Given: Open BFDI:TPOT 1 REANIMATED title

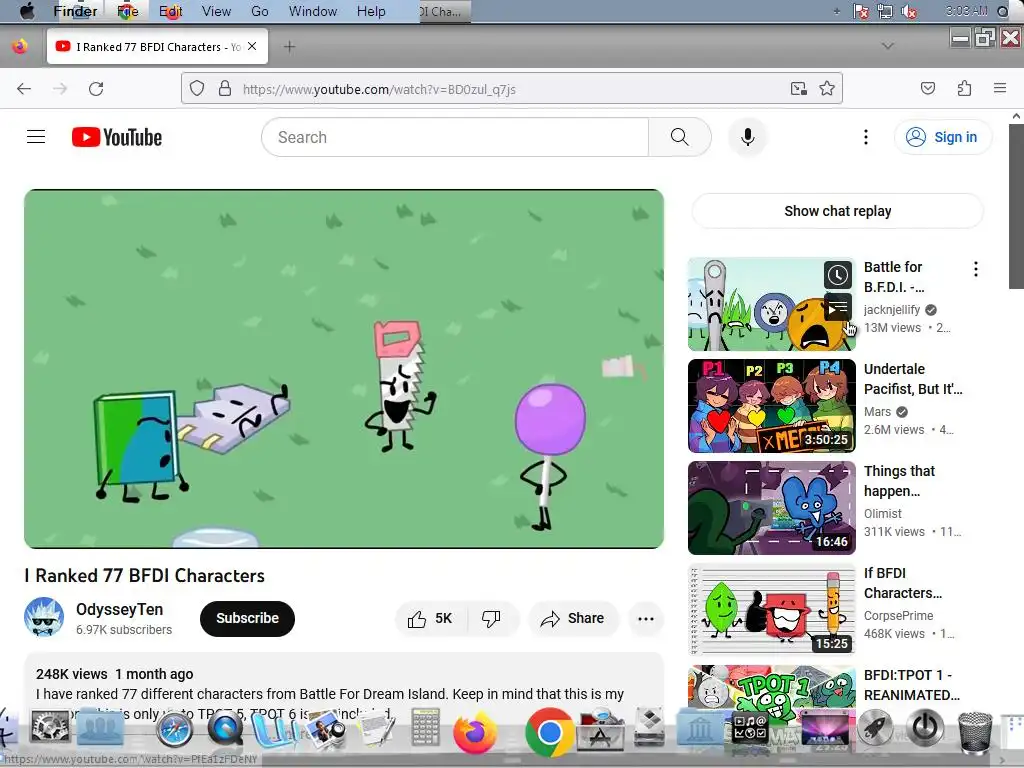Looking at the screenshot, I should pos(912,684).
